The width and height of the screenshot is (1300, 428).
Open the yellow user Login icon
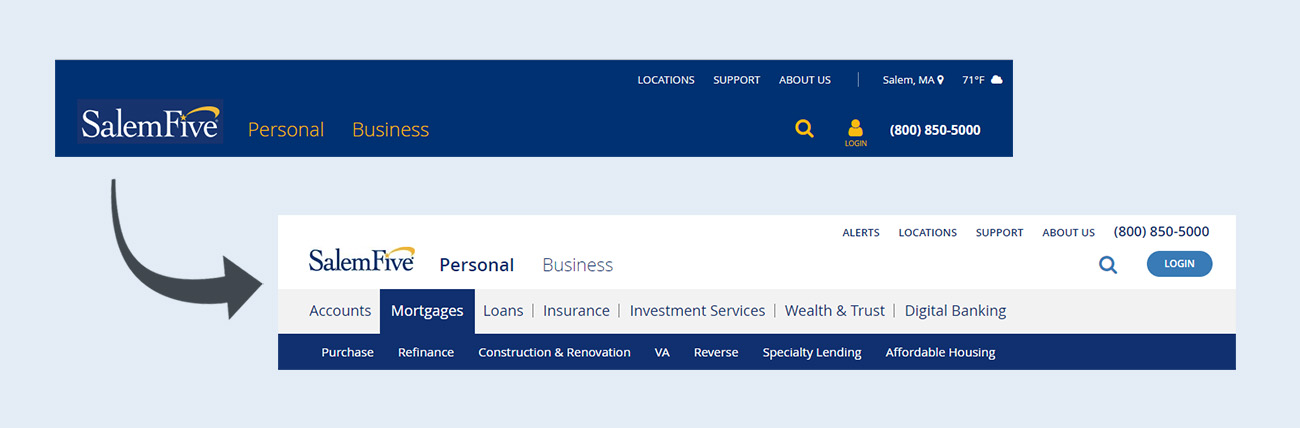855,132
